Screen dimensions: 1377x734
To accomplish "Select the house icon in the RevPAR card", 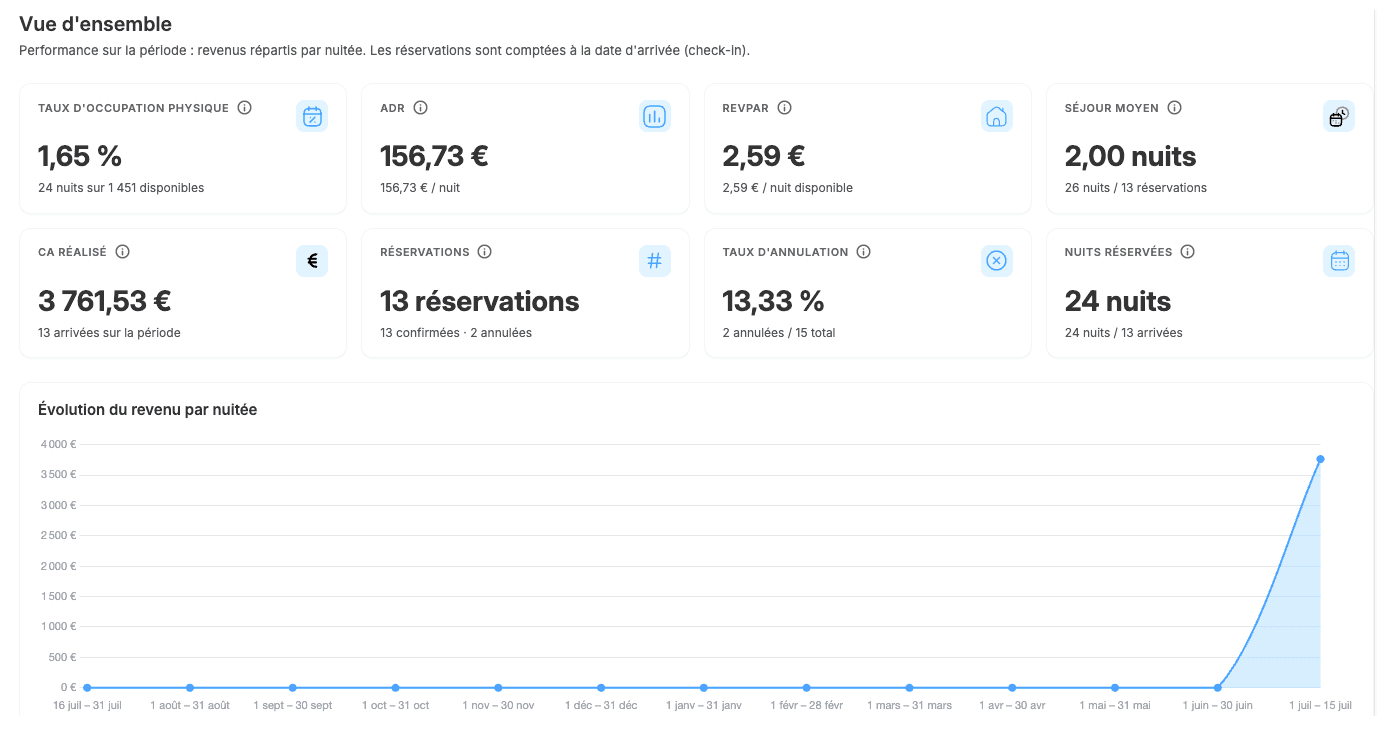I will coord(997,117).
